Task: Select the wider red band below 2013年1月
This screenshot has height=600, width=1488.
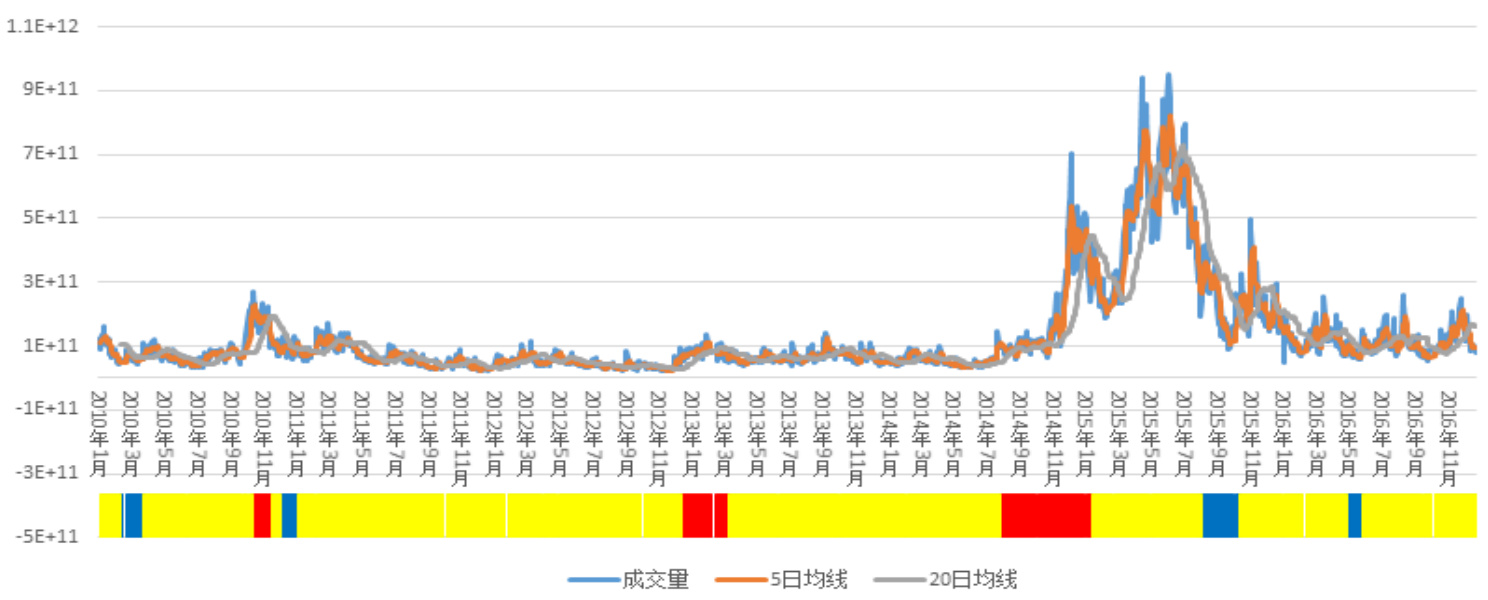Action: pyautogui.click(x=697, y=515)
